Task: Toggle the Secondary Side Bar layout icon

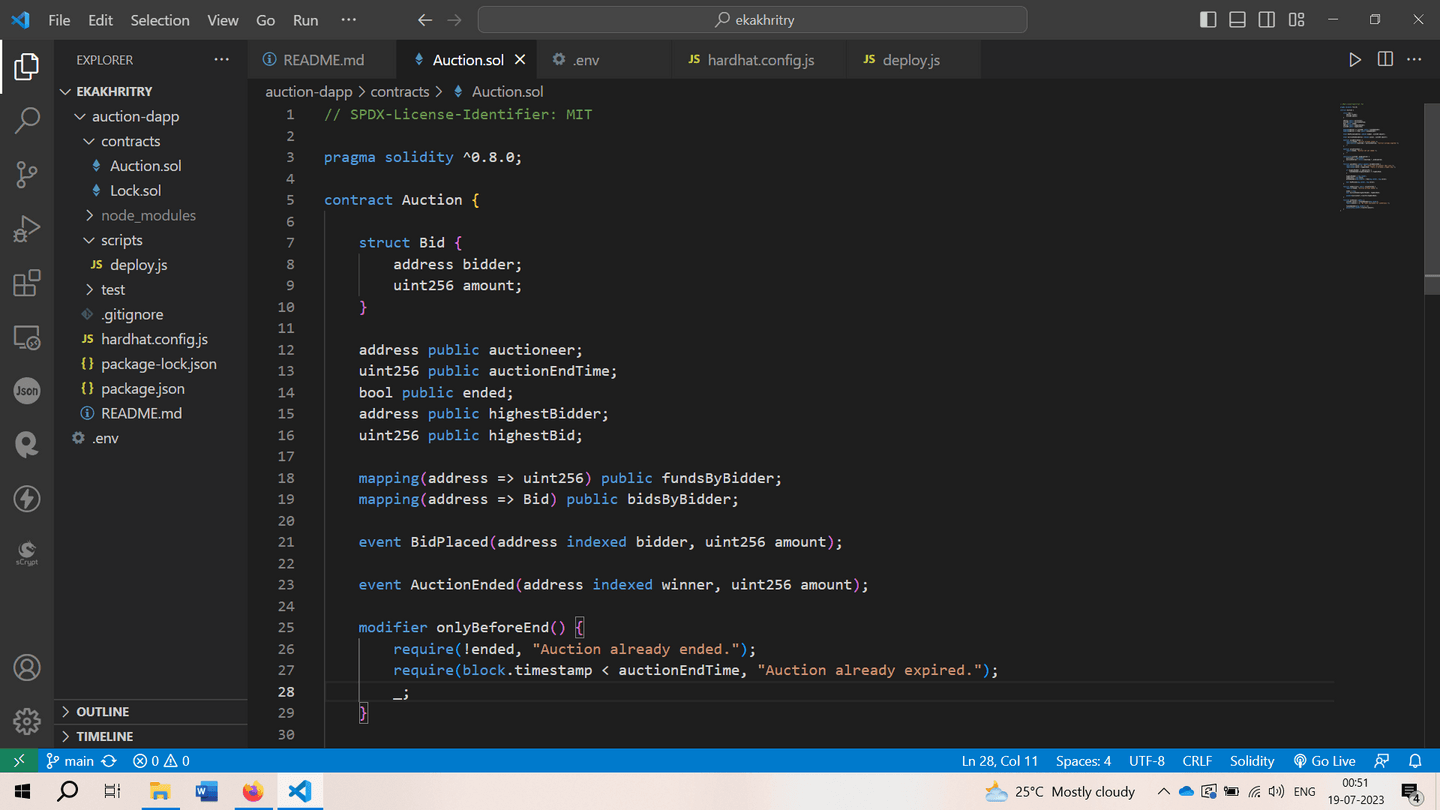Action: (x=1267, y=20)
